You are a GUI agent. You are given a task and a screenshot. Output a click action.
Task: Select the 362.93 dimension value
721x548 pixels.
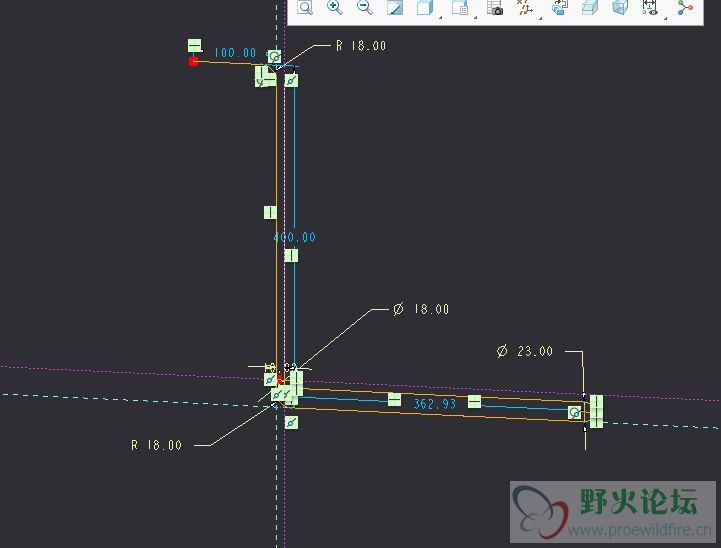click(x=435, y=404)
